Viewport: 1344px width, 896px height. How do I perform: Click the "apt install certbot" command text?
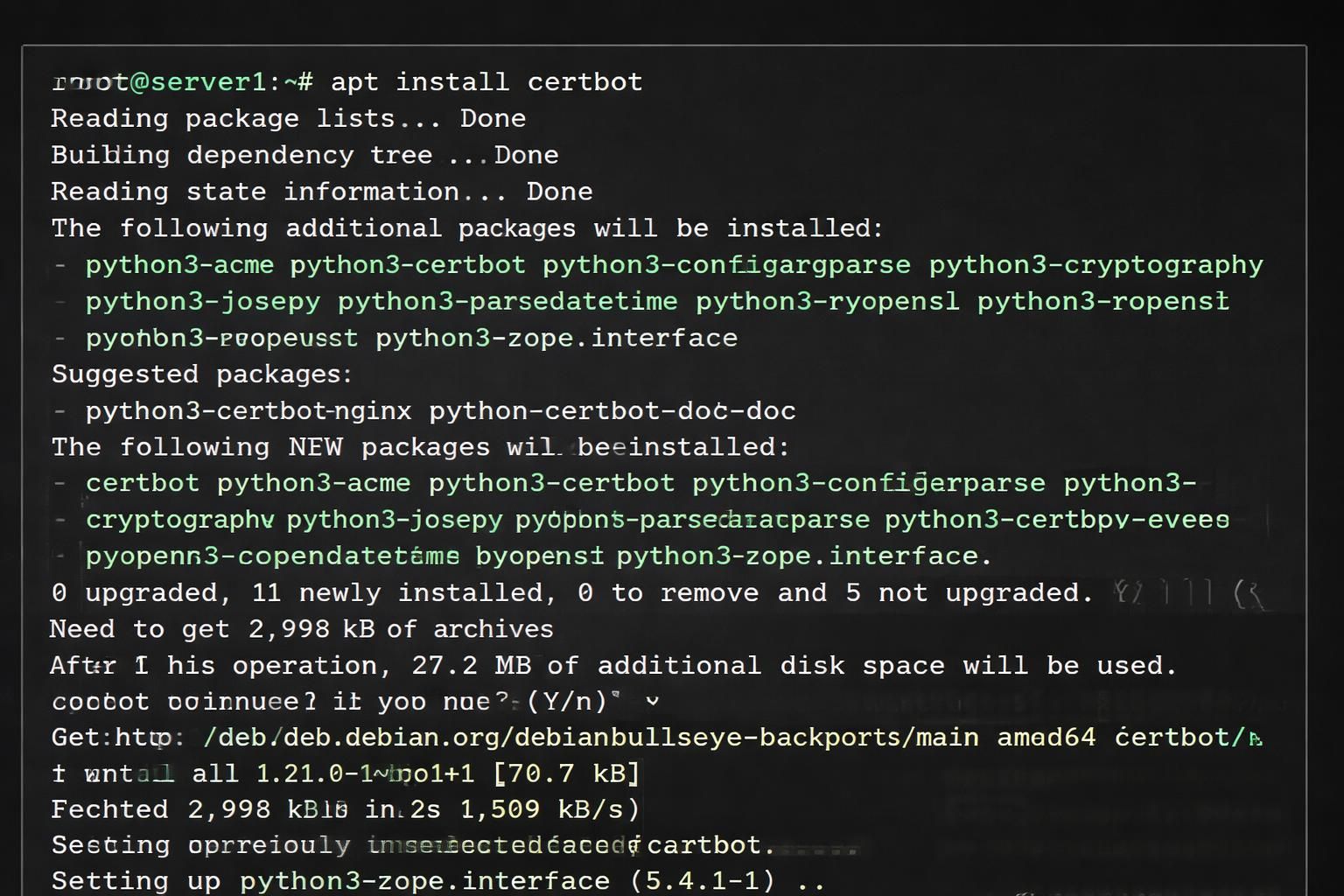486,82
